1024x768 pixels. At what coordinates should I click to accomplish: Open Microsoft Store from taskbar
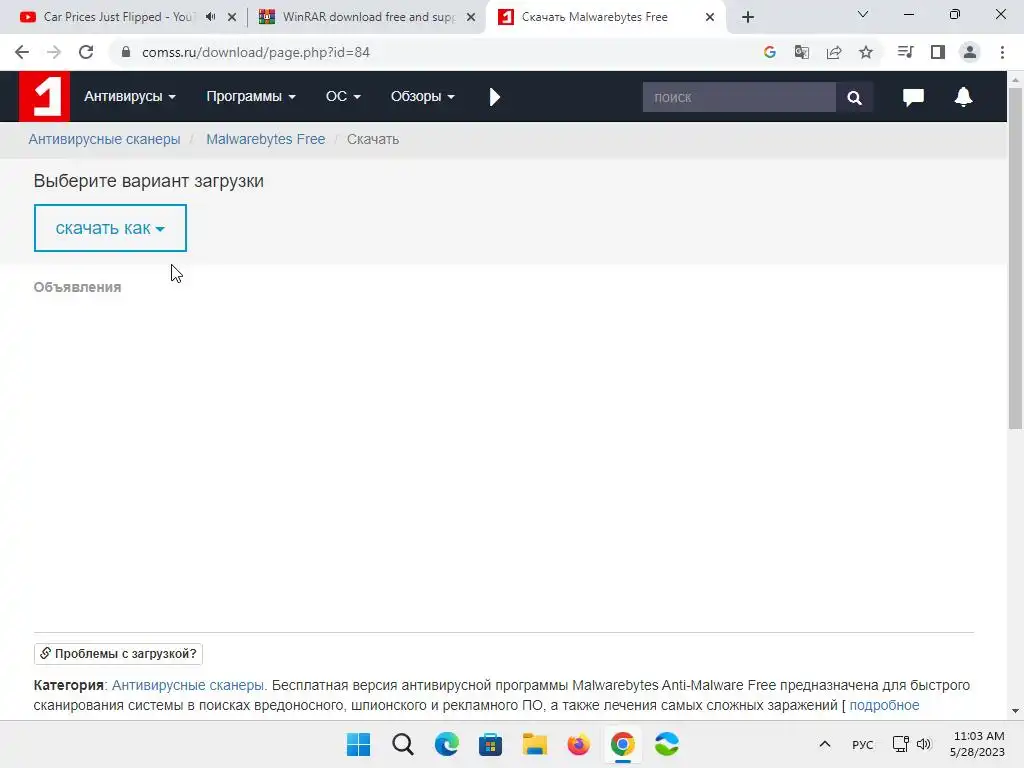tap(490, 744)
